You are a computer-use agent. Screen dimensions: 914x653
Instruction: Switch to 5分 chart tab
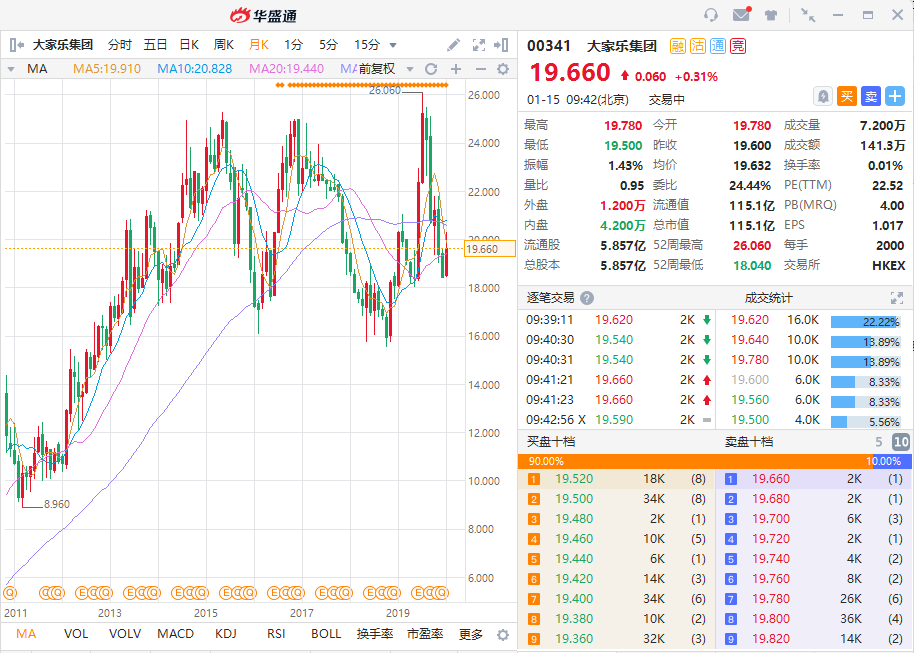pos(328,45)
